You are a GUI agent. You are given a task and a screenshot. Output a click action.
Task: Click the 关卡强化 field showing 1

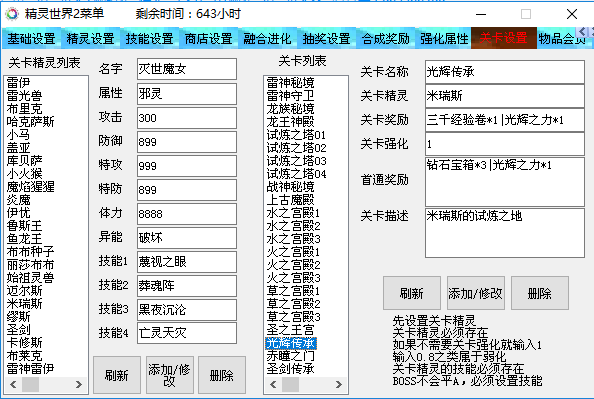pyautogui.click(x=505, y=144)
